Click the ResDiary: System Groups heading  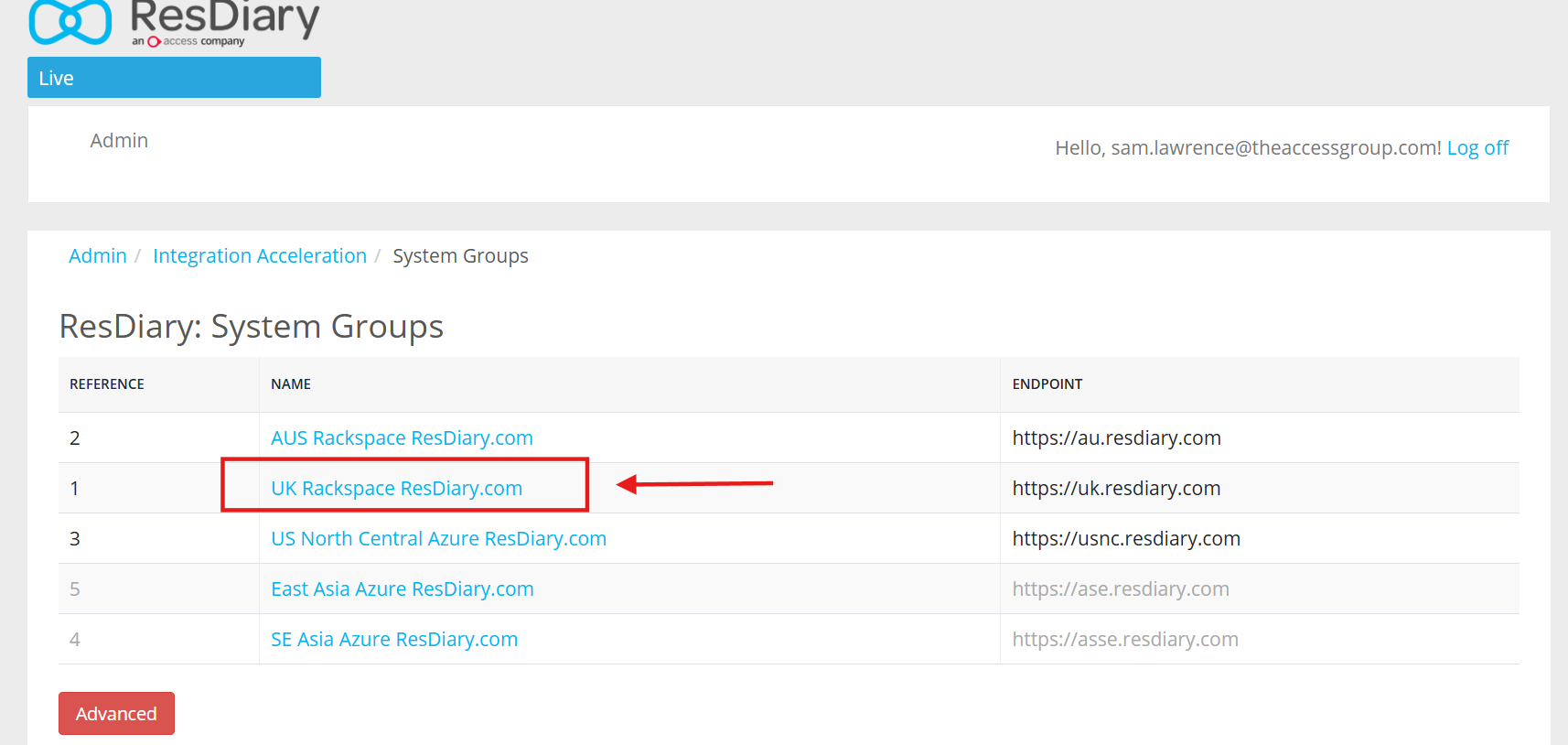[252, 328]
